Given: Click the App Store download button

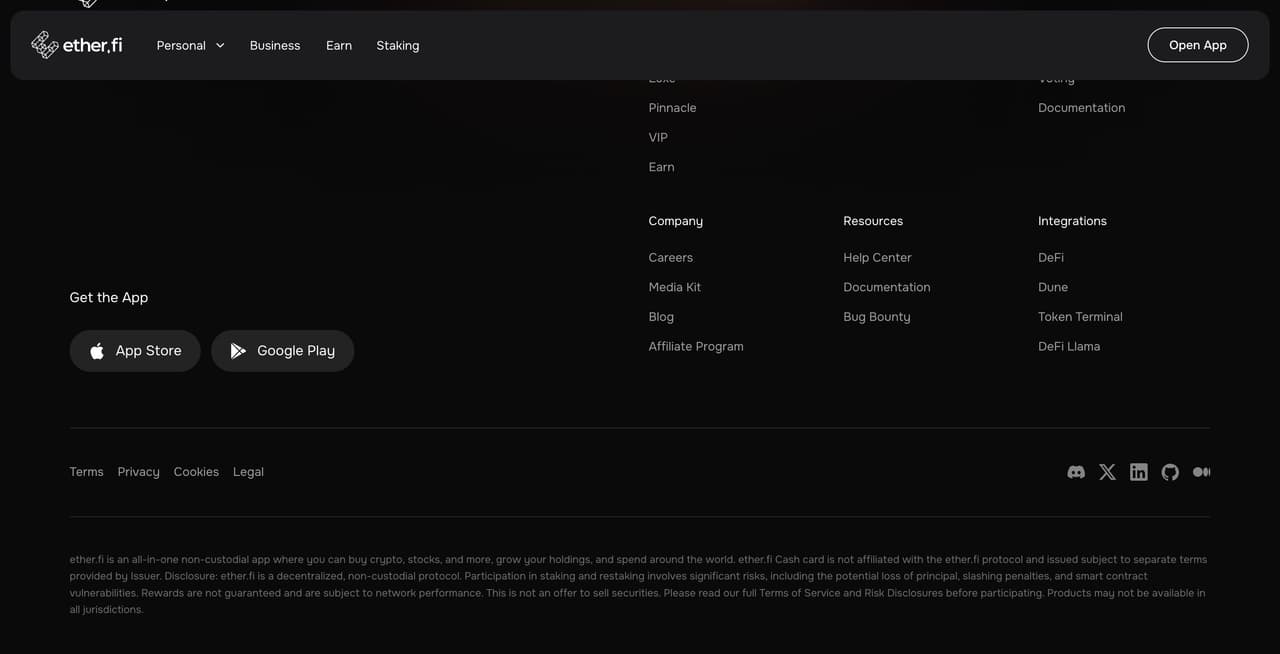Looking at the screenshot, I should pyautogui.click(x=135, y=351).
